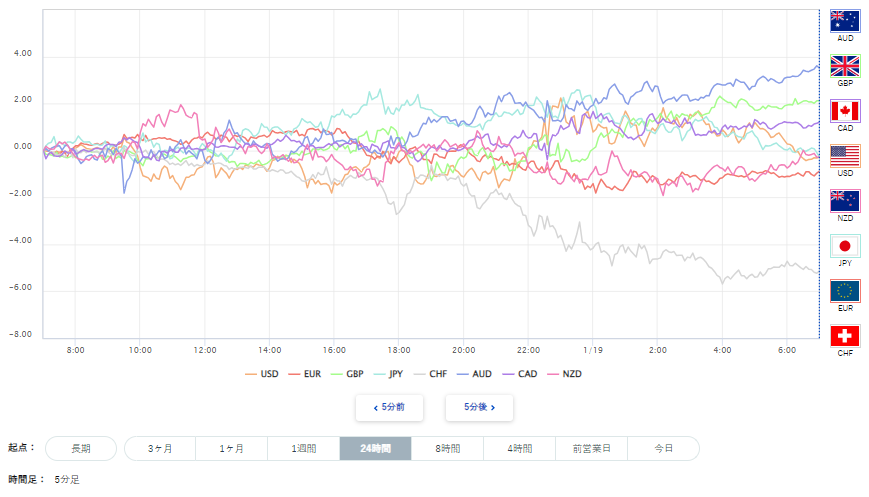Select the 前営業日 range tab
869x497 pixels.
click(591, 448)
